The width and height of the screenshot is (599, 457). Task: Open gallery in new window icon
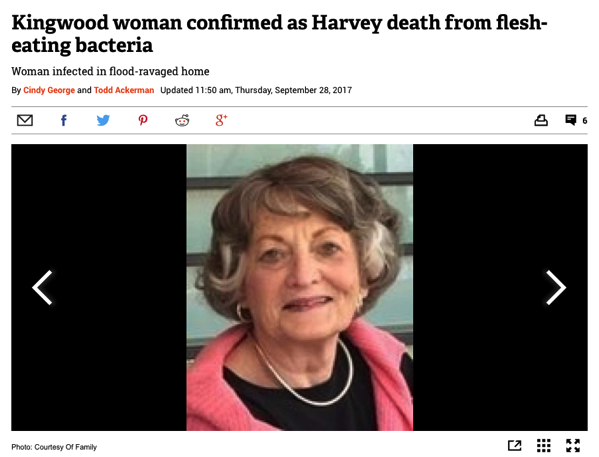(x=515, y=445)
